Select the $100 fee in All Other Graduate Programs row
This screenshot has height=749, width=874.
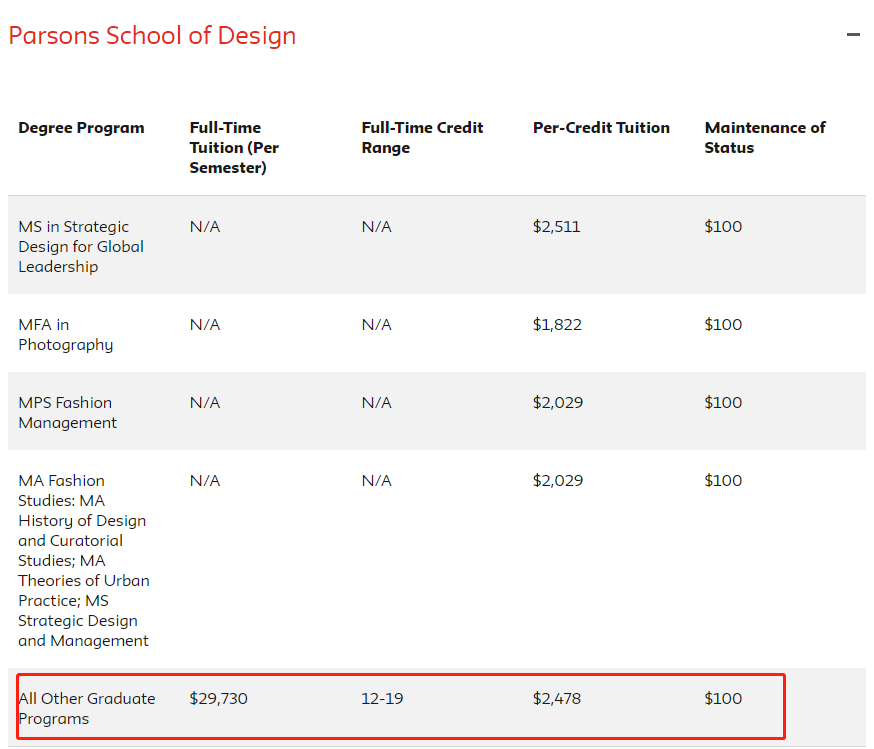(x=723, y=698)
